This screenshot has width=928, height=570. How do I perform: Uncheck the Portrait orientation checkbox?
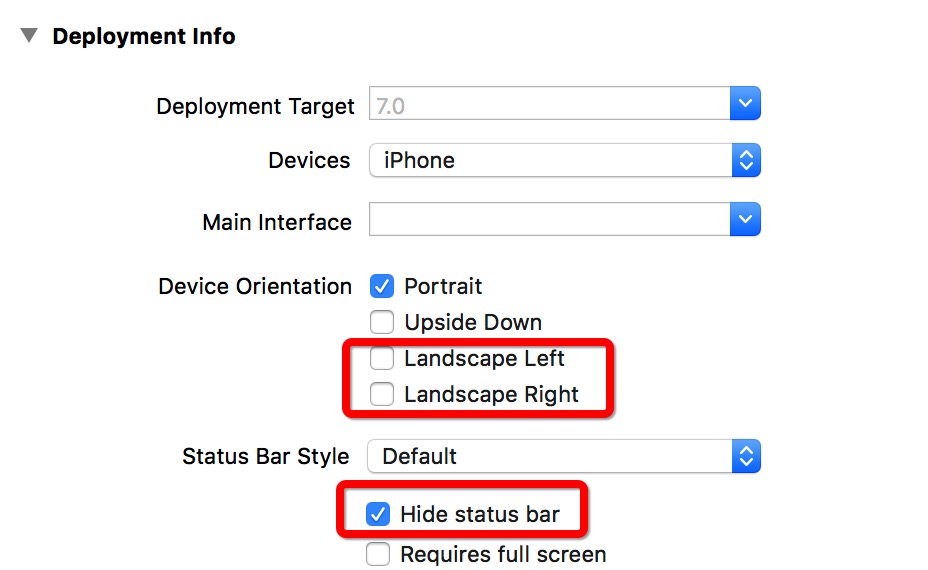pyautogui.click(x=381, y=287)
